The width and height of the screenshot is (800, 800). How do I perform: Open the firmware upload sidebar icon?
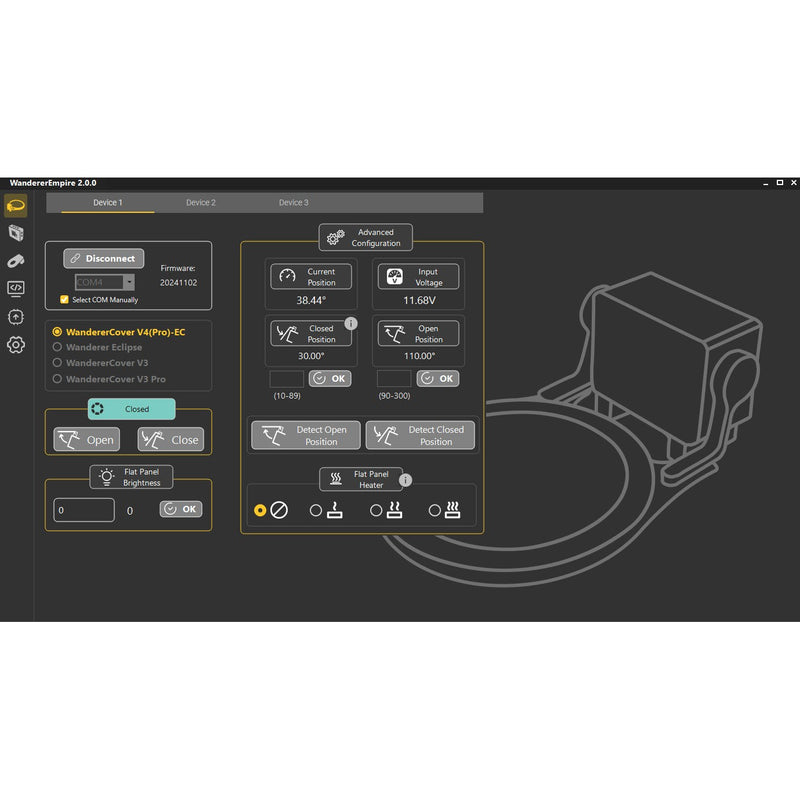click(x=16, y=317)
